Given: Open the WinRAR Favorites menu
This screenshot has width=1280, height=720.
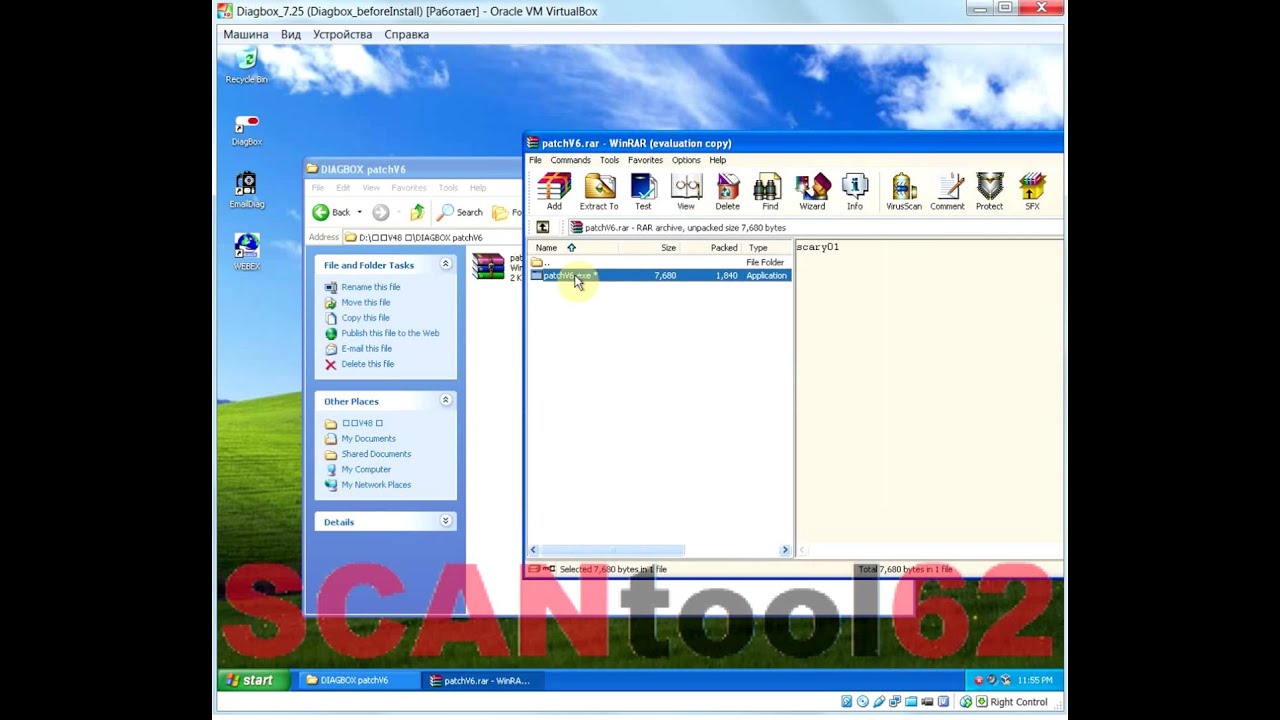Looking at the screenshot, I should (x=645, y=160).
